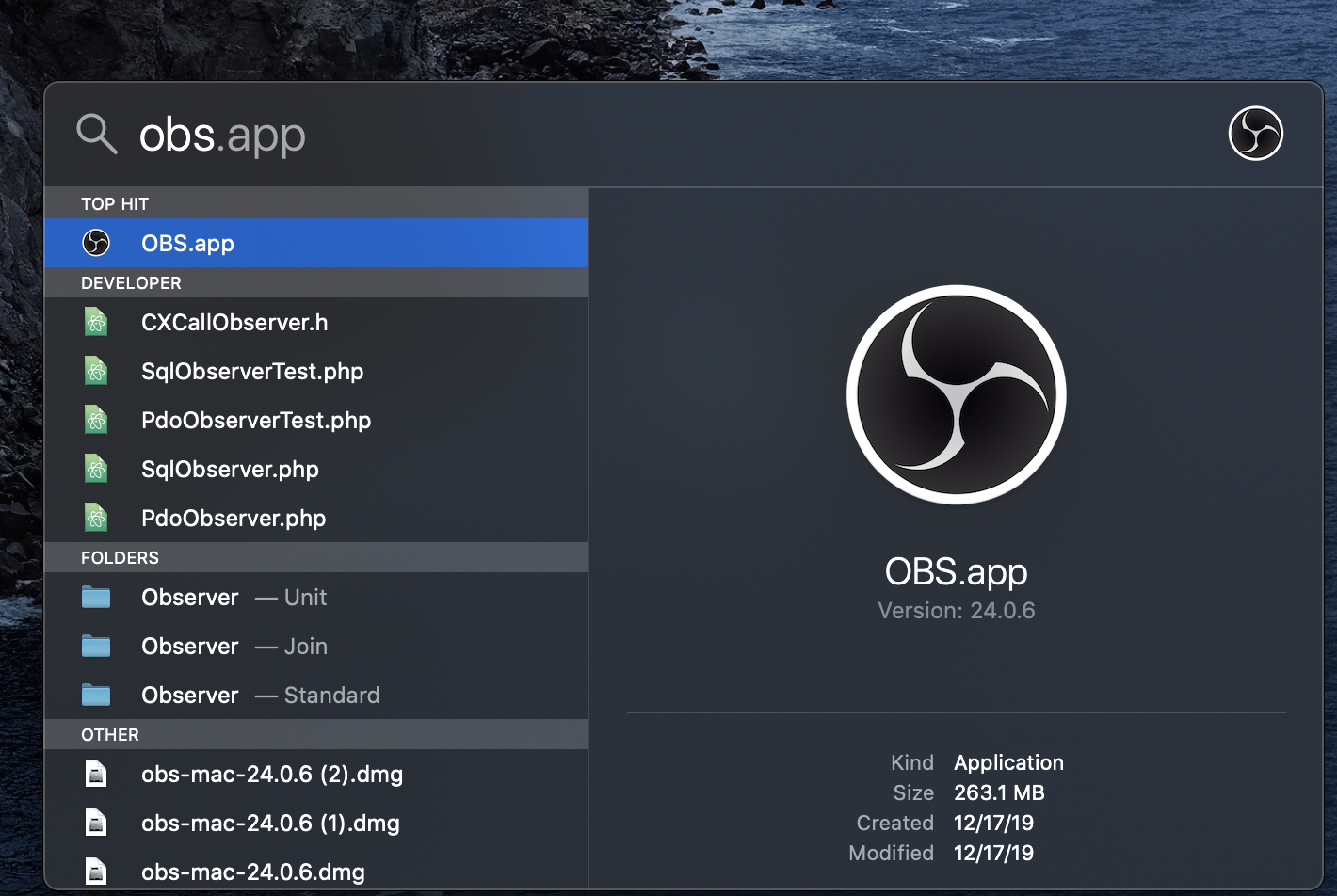Image resolution: width=1337 pixels, height=896 pixels.
Task: Click the file icon beside PdoObserver.php
Action: 96,518
